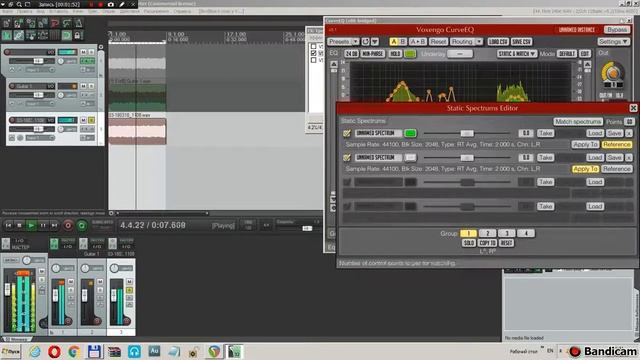Click the SAVE CSV button
The image size is (640, 360).
tap(521, 42)
